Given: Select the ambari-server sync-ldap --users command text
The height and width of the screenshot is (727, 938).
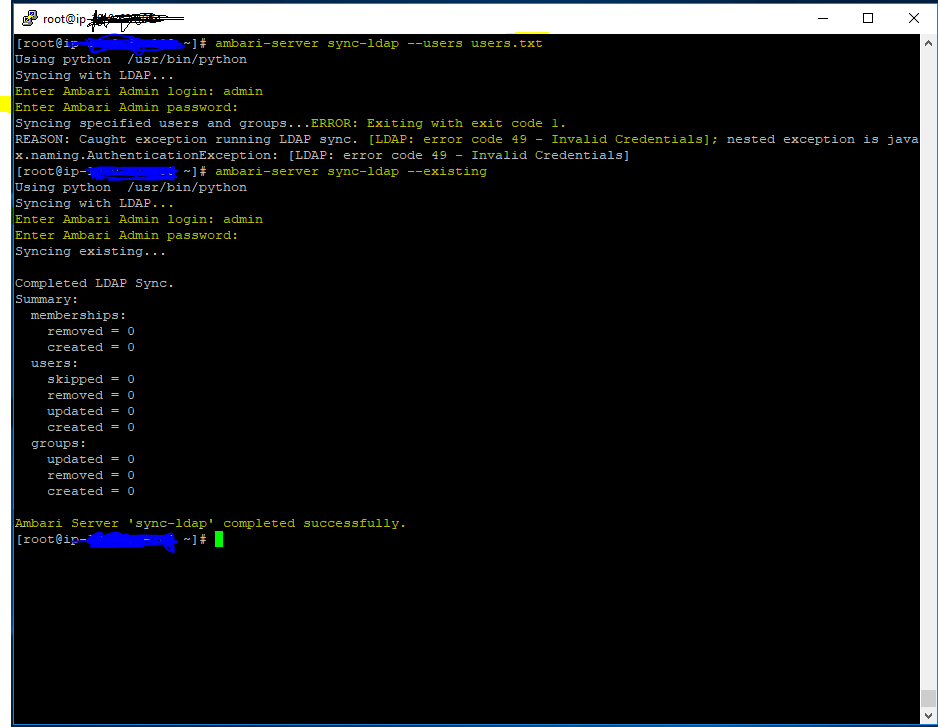Looking at the screenshot, I should pos(380,43).
